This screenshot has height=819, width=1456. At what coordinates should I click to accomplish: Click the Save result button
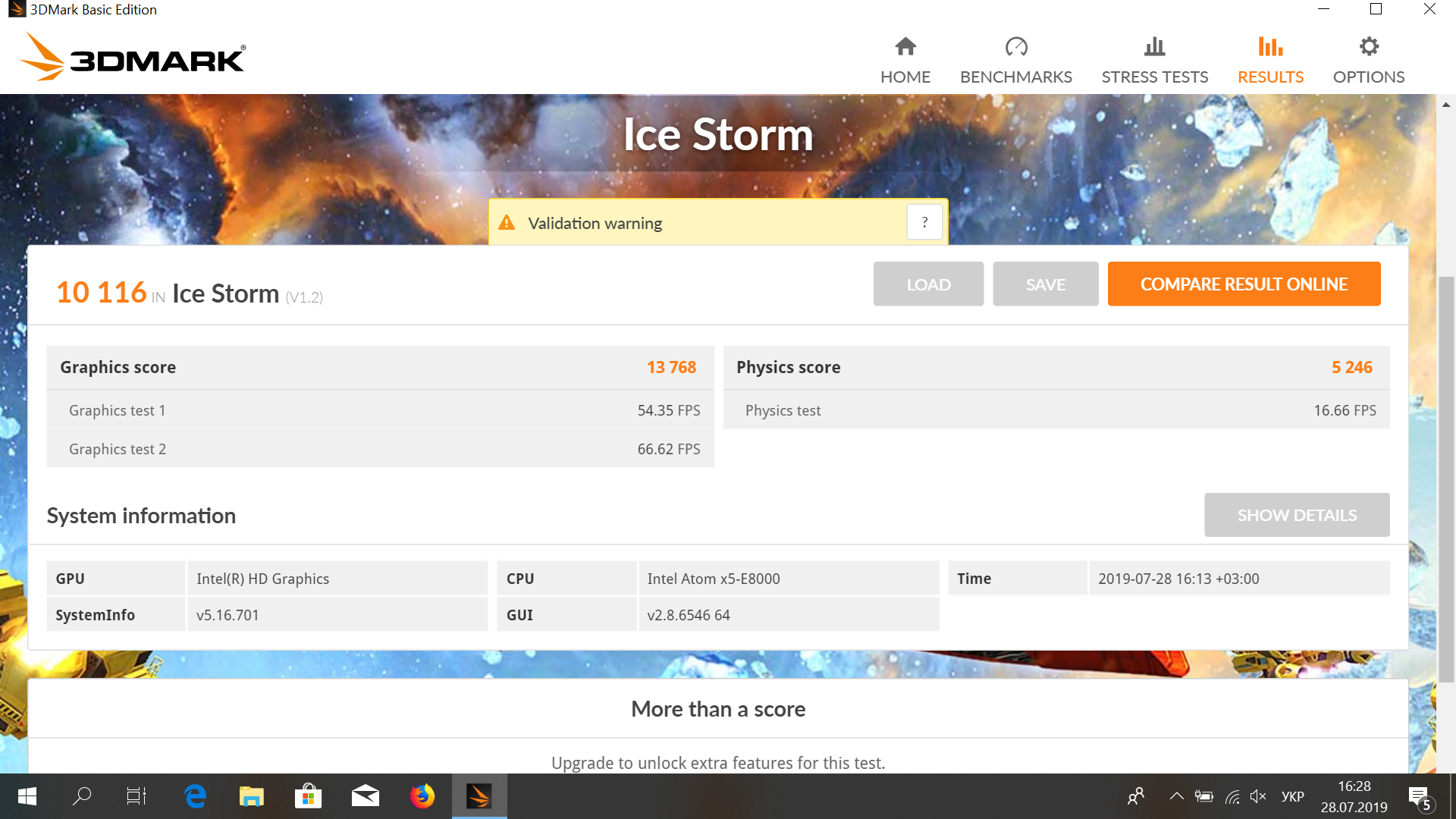[x=1046, y=284]
